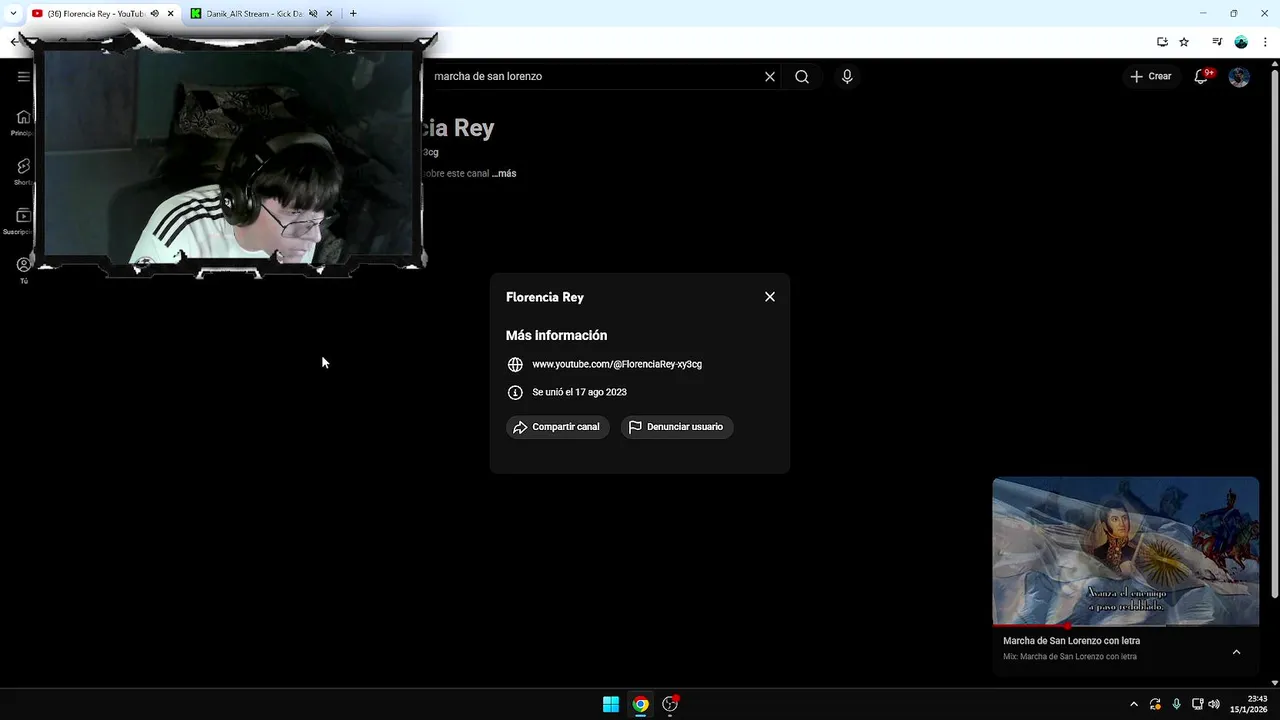Open a new browser tab
The height and width of the screenshot is (720, 1280).
(353, 14)
